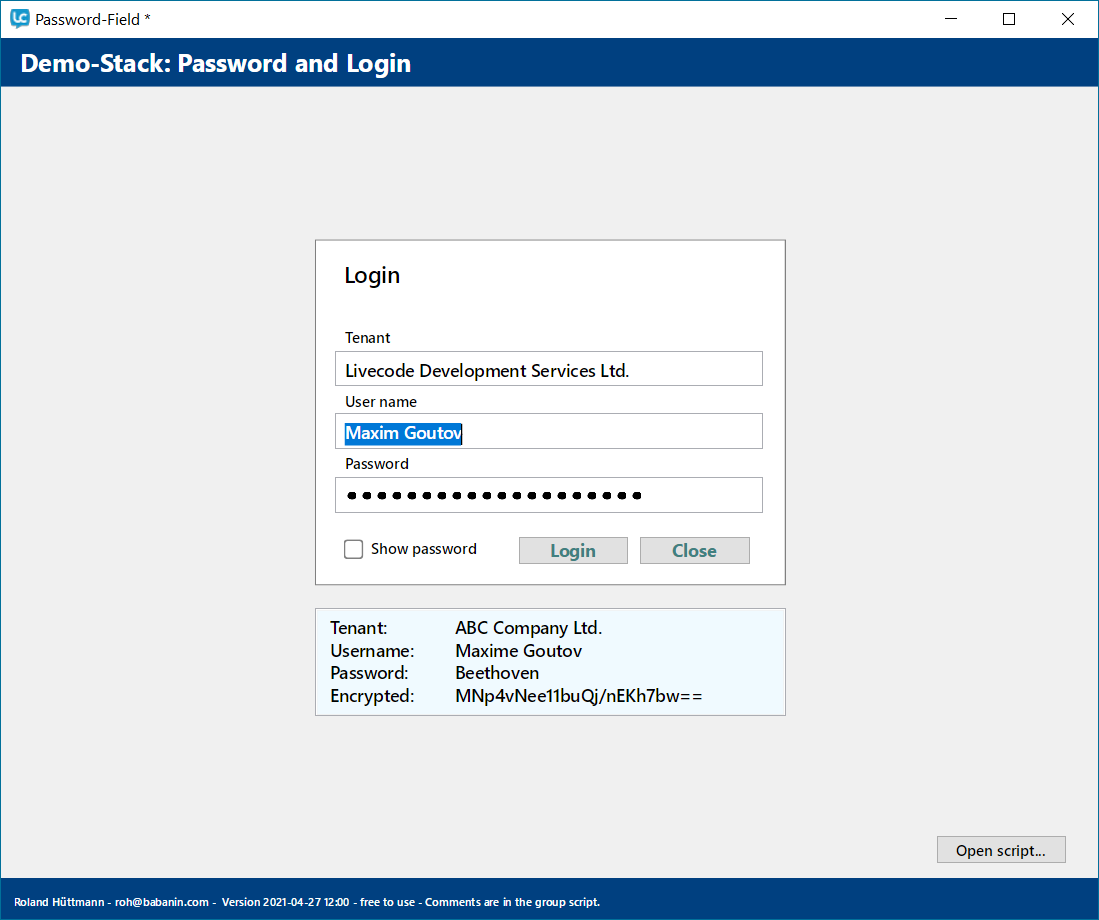Click the roh@babanin.com email in footer
The height and width of the screenshot is (920, 1099).
click(161, 902)
